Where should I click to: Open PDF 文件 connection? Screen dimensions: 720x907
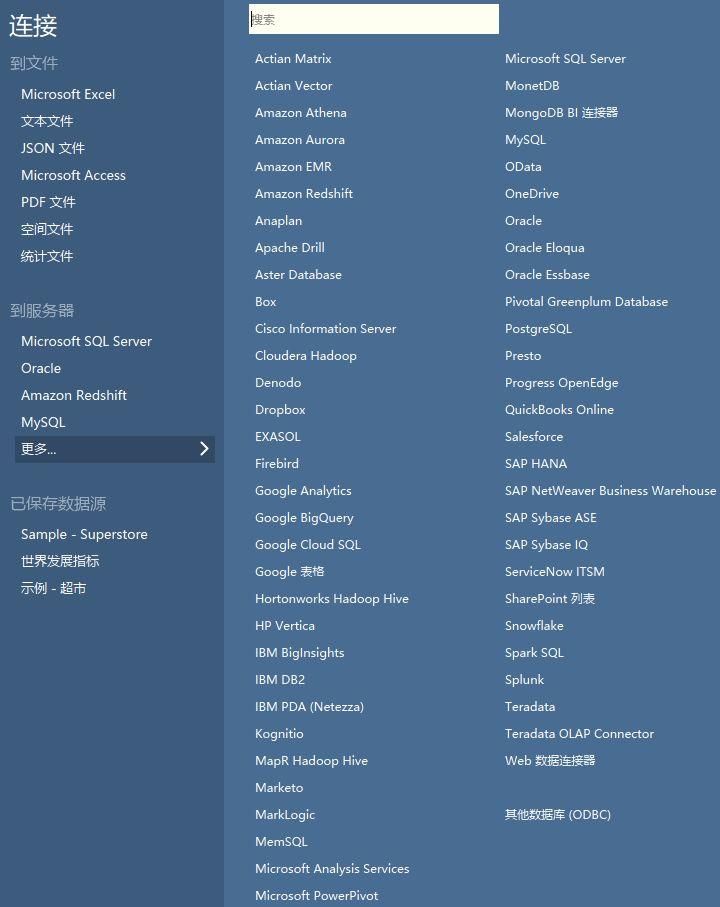48,202
